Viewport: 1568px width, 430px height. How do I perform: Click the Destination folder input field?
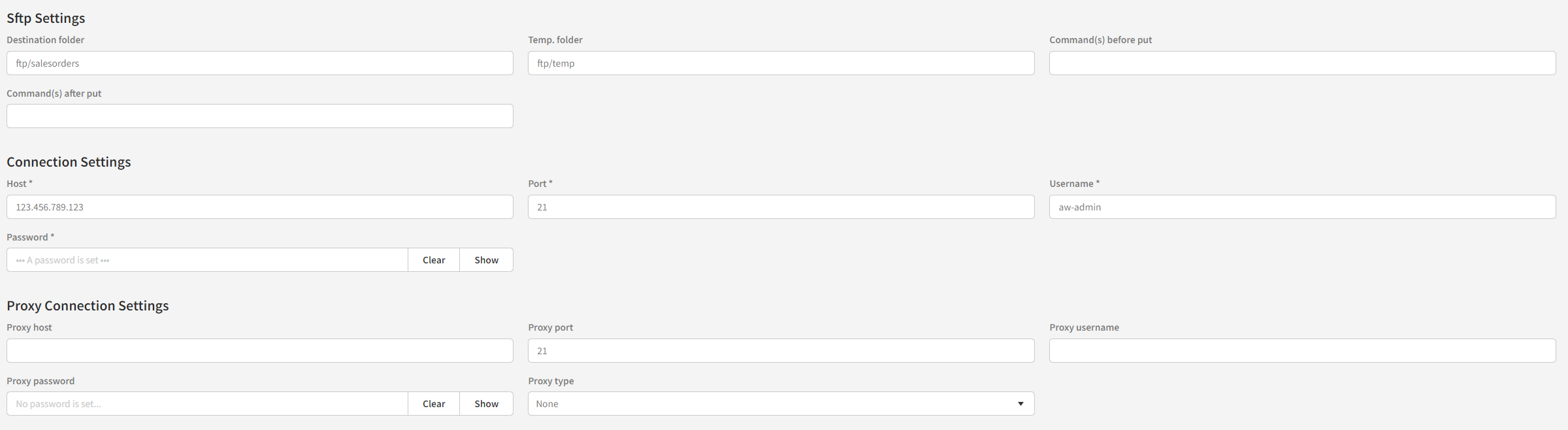(259, 63)
